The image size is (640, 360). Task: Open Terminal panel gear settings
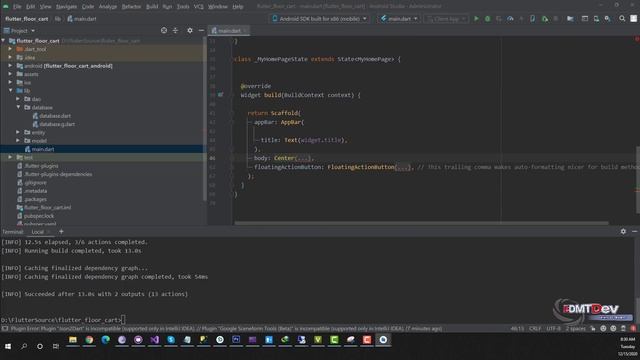point(623,231)
